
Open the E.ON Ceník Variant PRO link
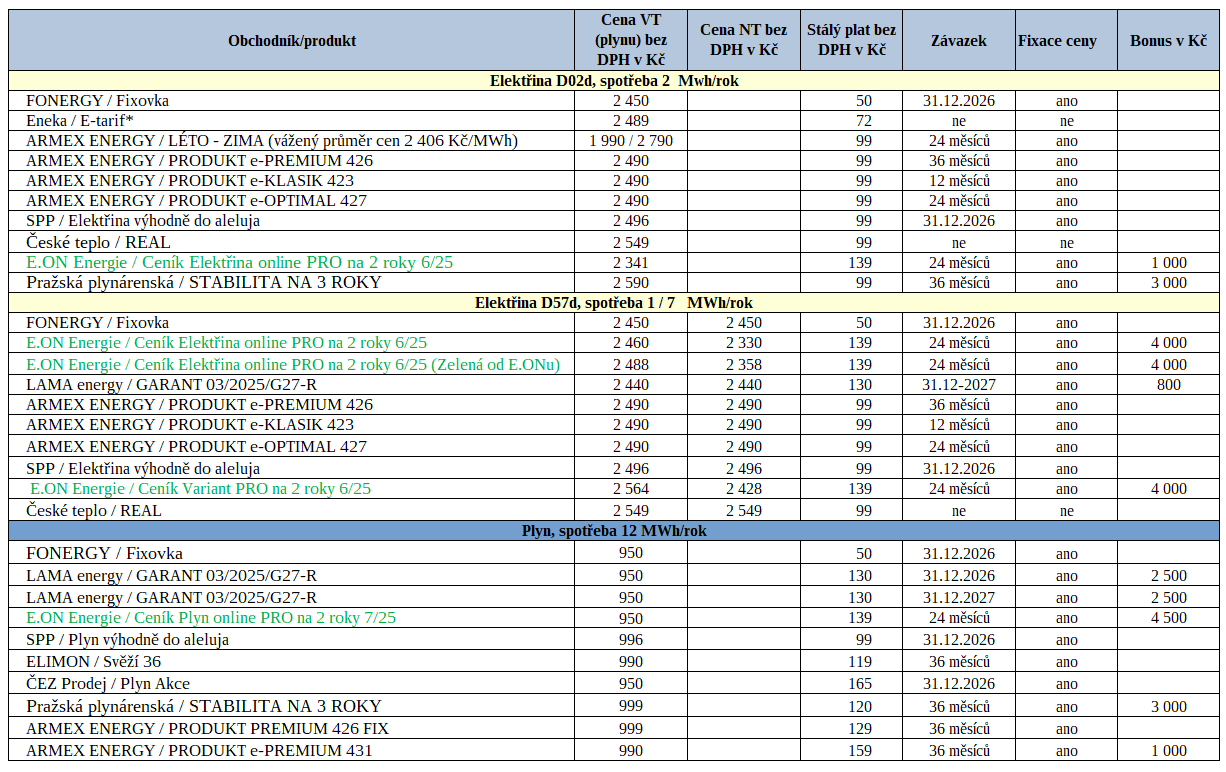201,489
